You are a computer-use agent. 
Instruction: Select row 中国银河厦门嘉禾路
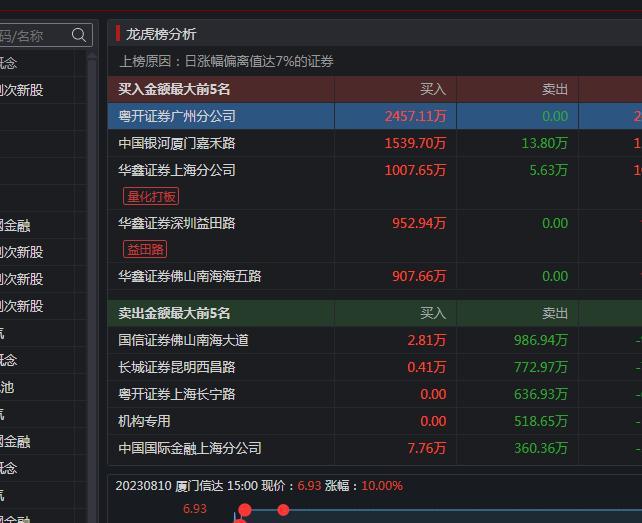click(375, 143)
